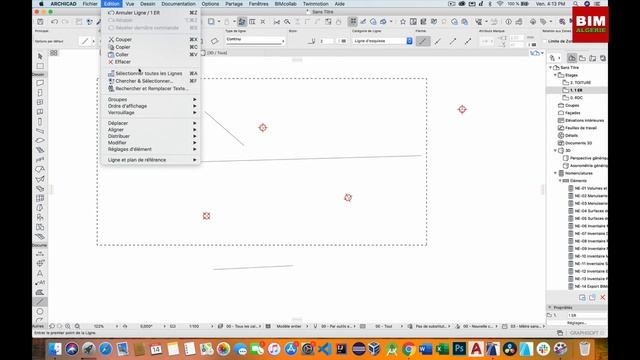Open the Project Map icon in the Navigator
This screenshot has height=360, width=640.
pyautogui.click(x=572, y=58)
